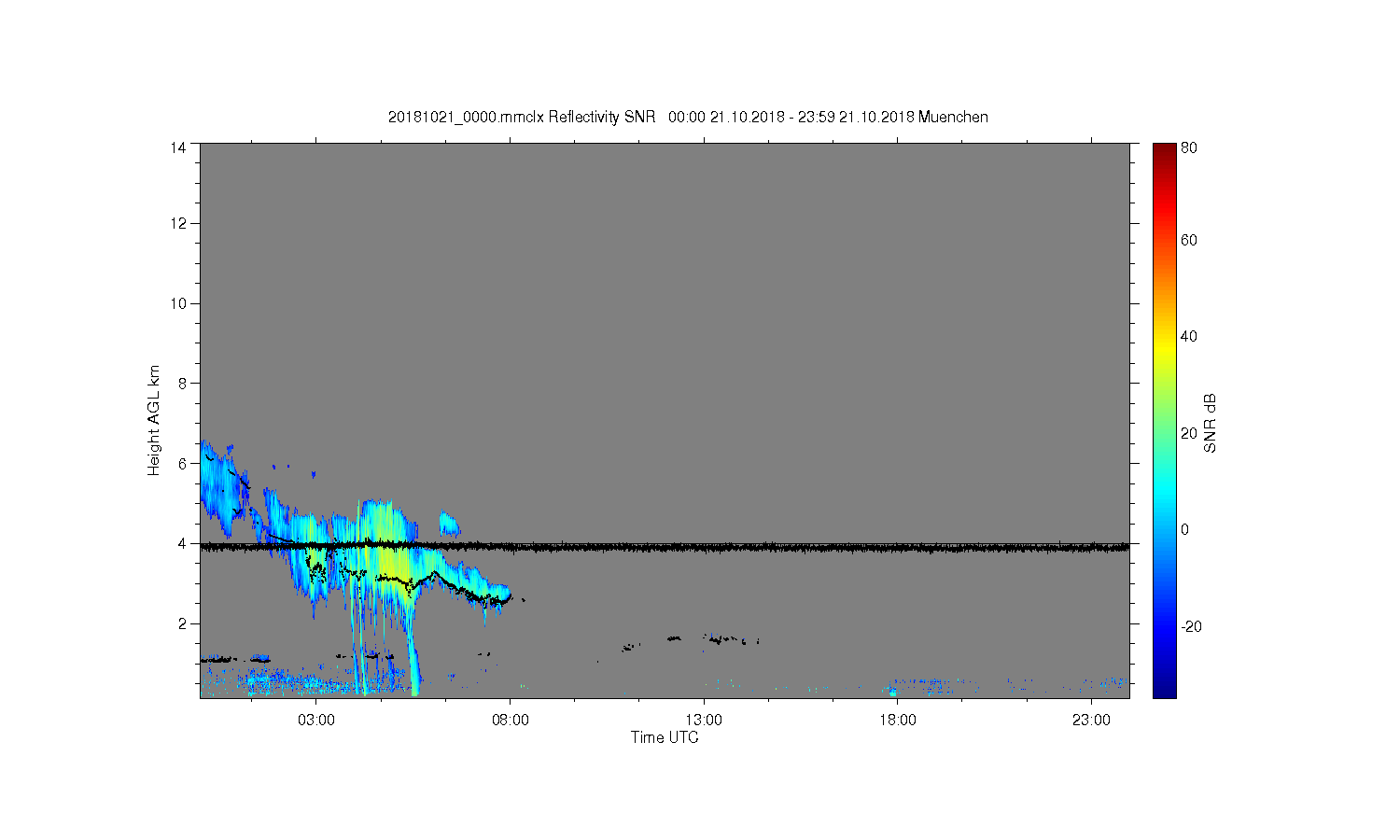
Task: Pick the 0 dB colorbar tick label
Action: point(1185,530)
